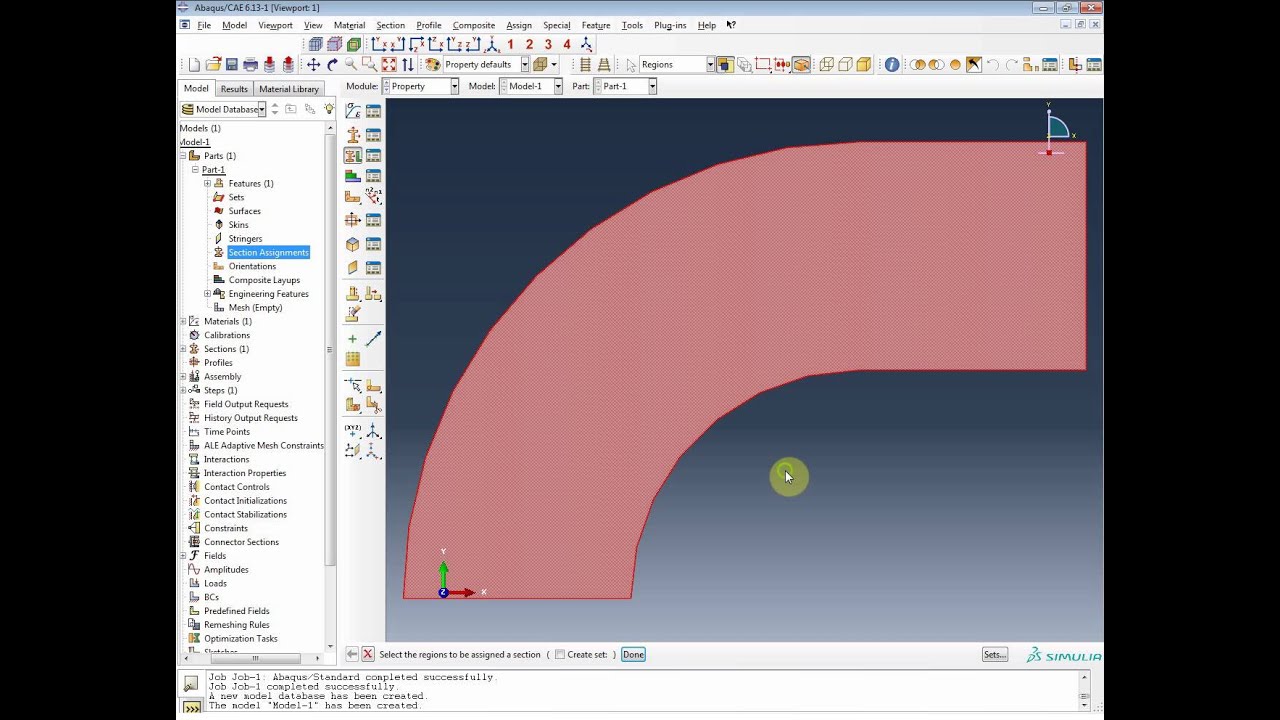Screen dimensions: 1280x720
Task: Click the red X cancel procedure icon
Action: click(x=368, y=654)
